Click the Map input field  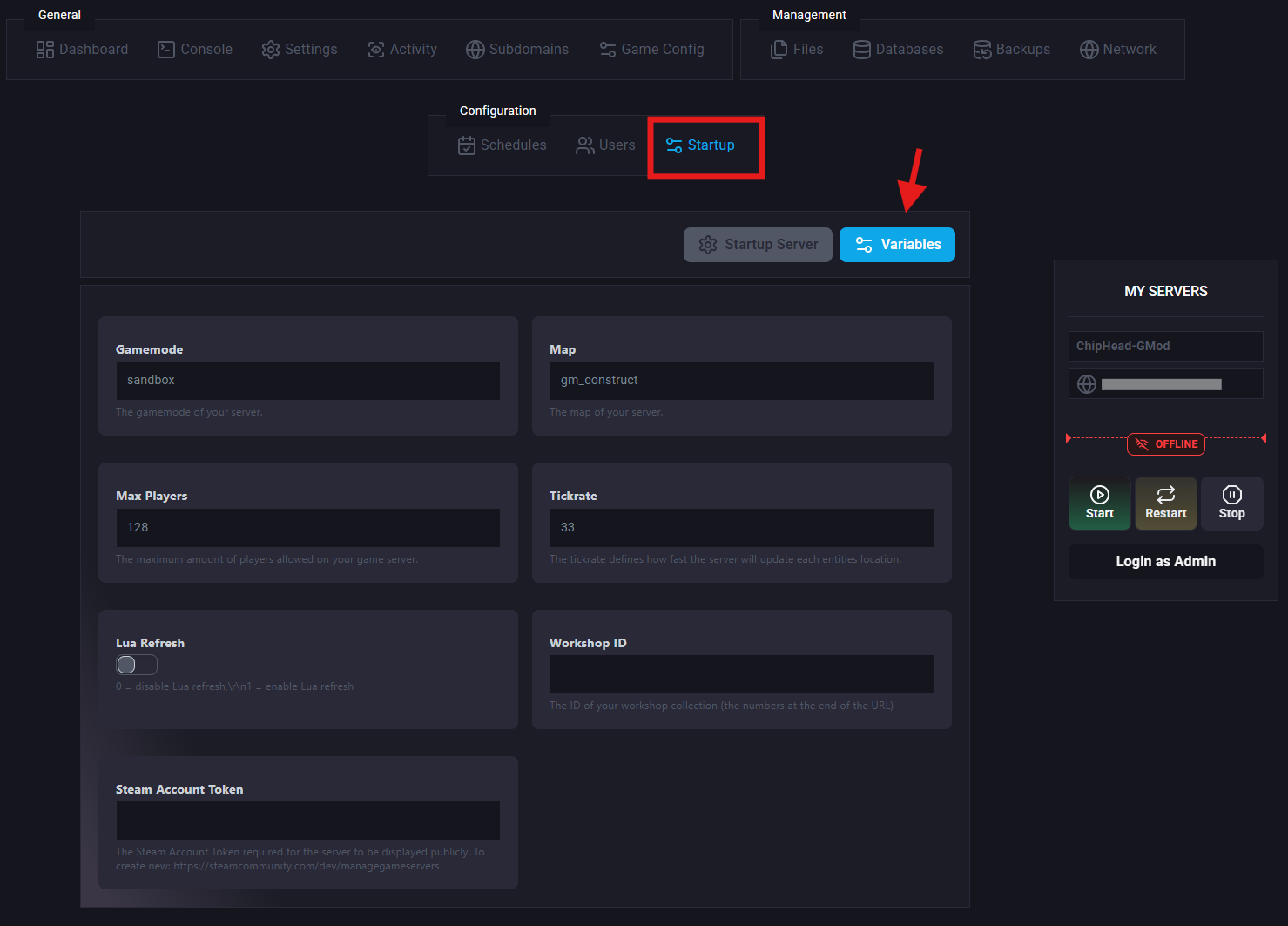pos(742,381)
